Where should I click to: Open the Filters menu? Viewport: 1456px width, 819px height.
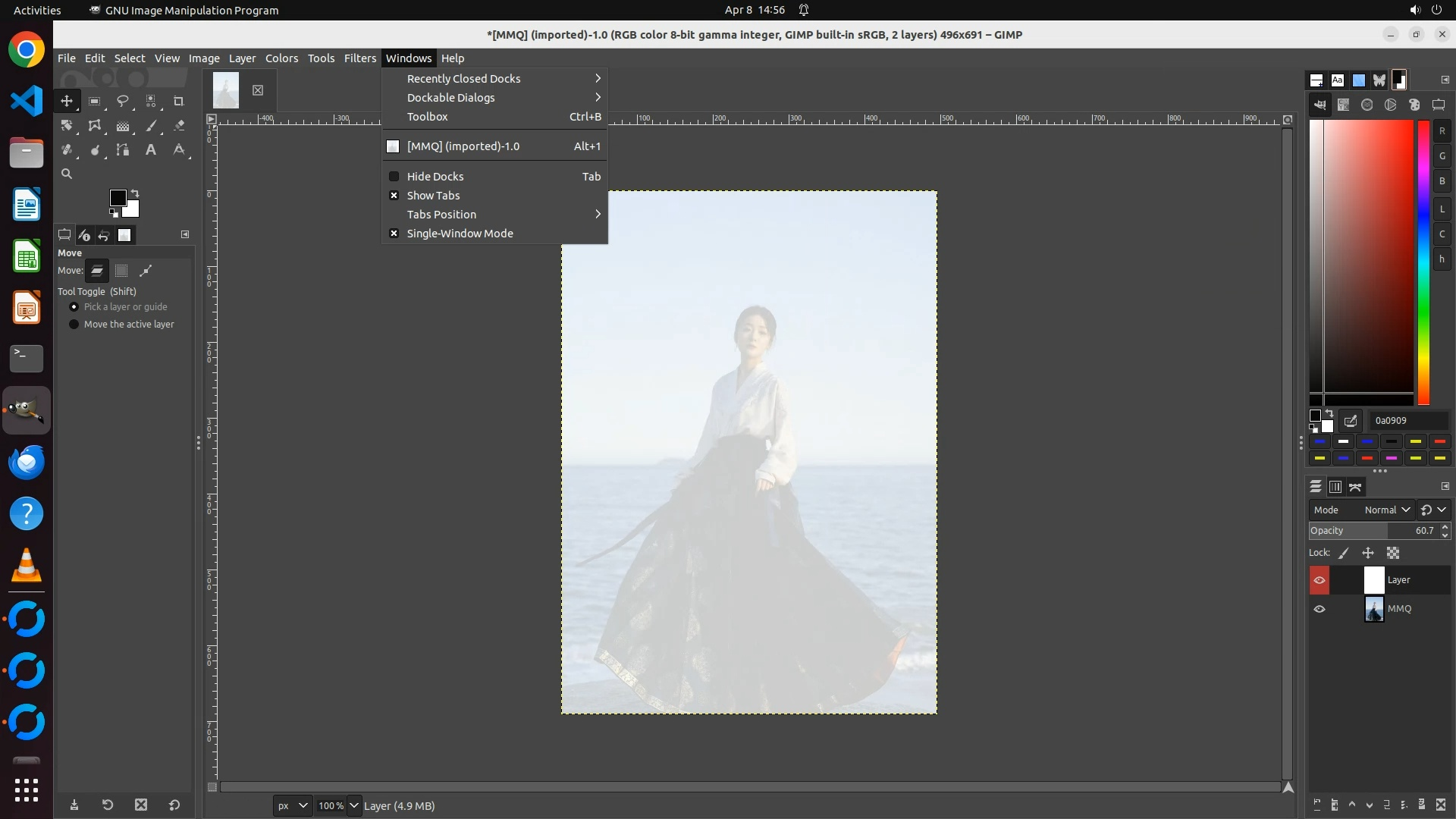(359, 58)
